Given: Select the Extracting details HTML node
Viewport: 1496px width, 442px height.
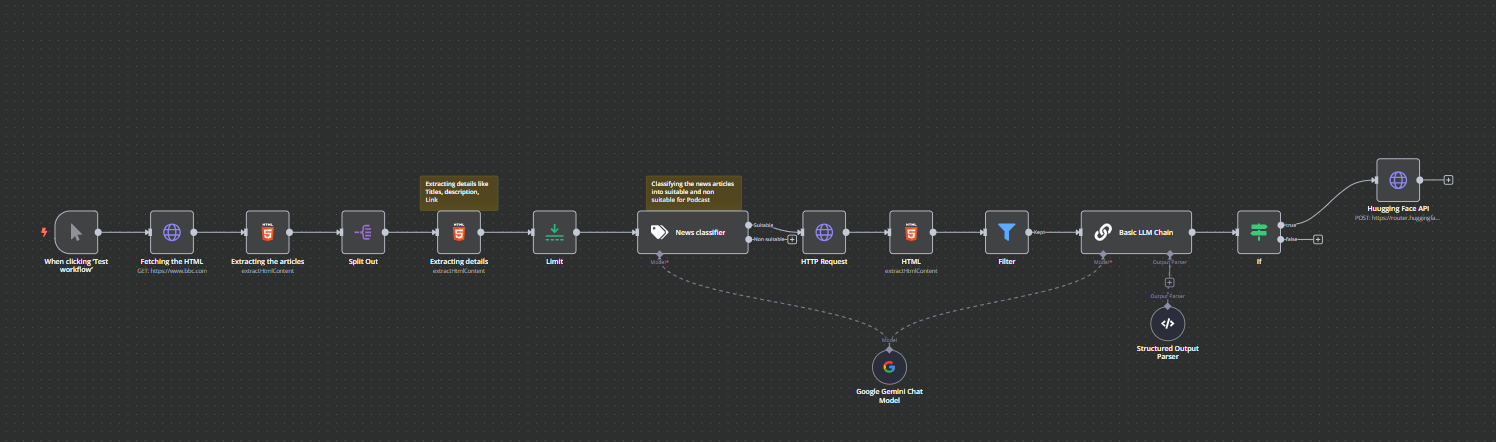Looking at the screenshot, I should [x=459, y=232].
